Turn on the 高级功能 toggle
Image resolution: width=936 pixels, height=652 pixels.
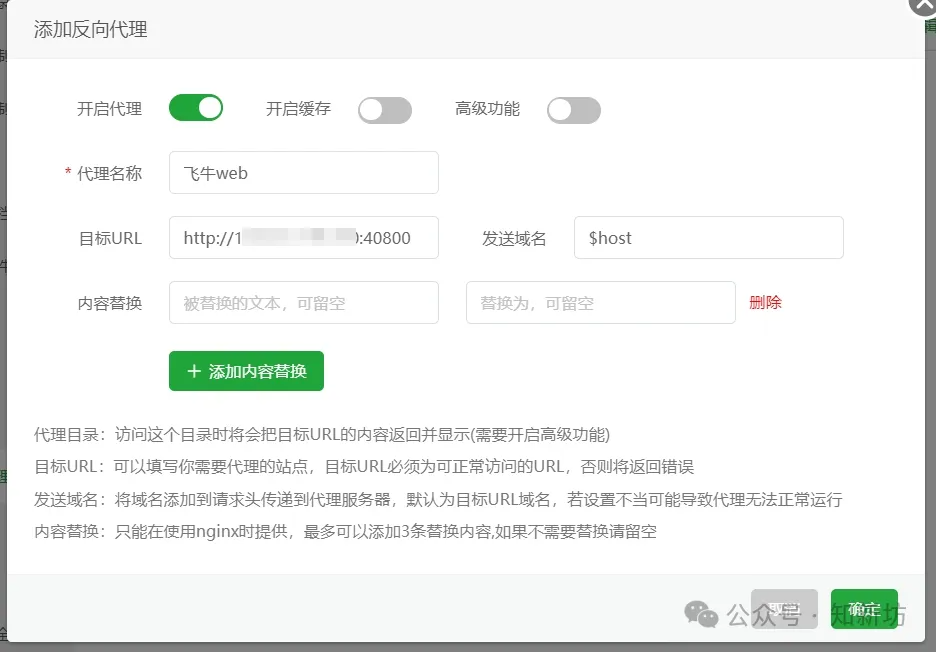click(x=574, y=110)
